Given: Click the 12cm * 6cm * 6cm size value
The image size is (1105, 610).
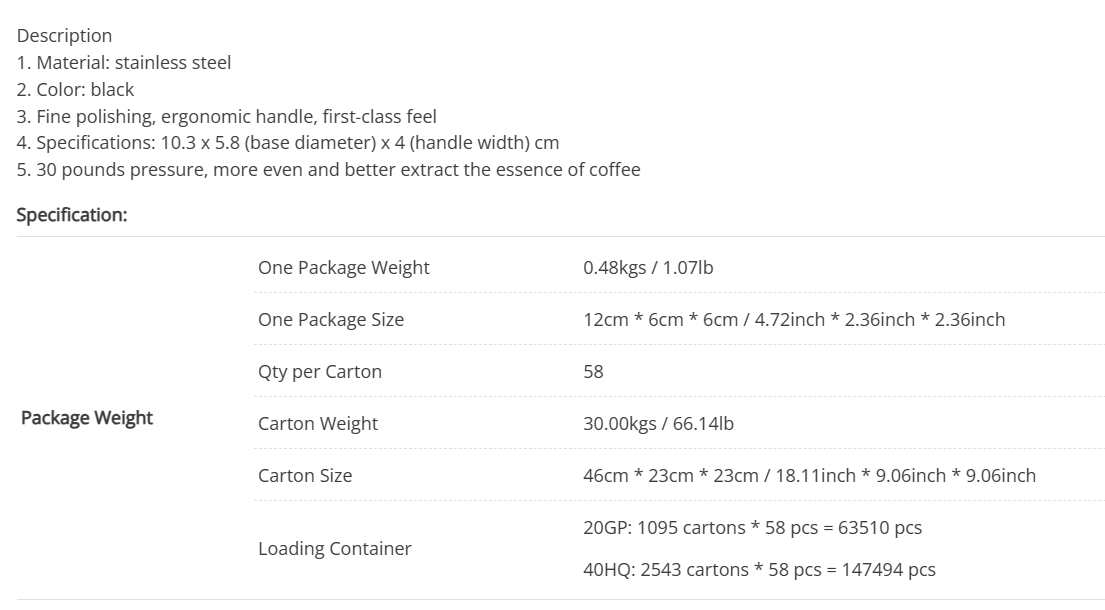Looking at the screenshot, I should [x=794, y=320].
